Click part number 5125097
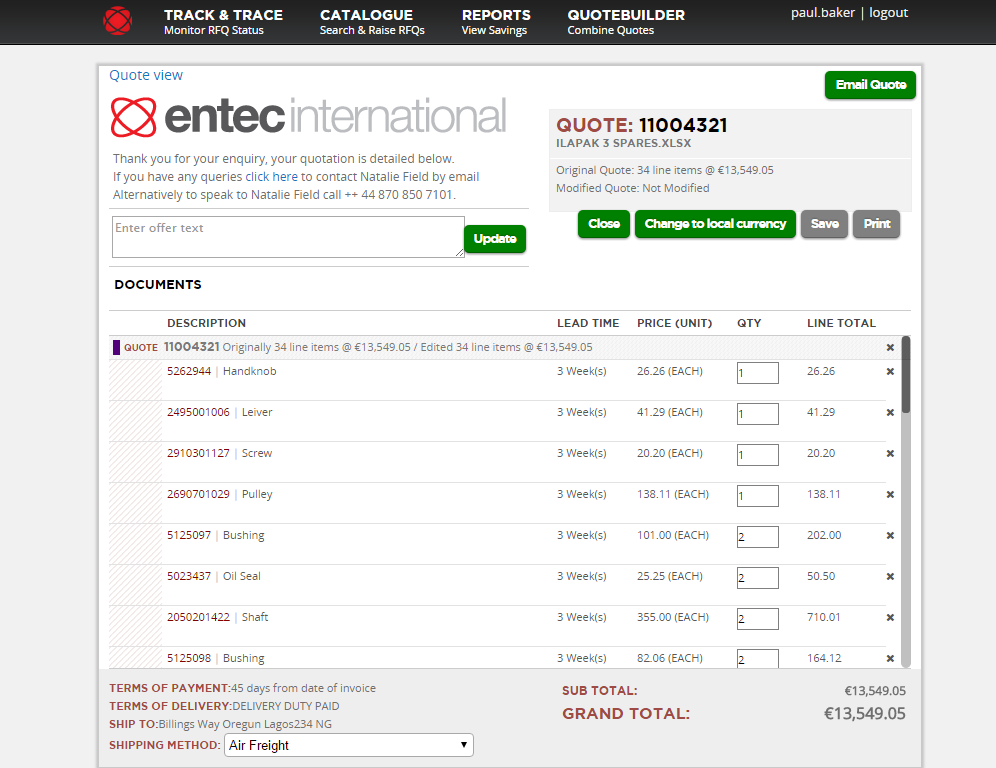The image size is (996, 768). tap(189, 535)
